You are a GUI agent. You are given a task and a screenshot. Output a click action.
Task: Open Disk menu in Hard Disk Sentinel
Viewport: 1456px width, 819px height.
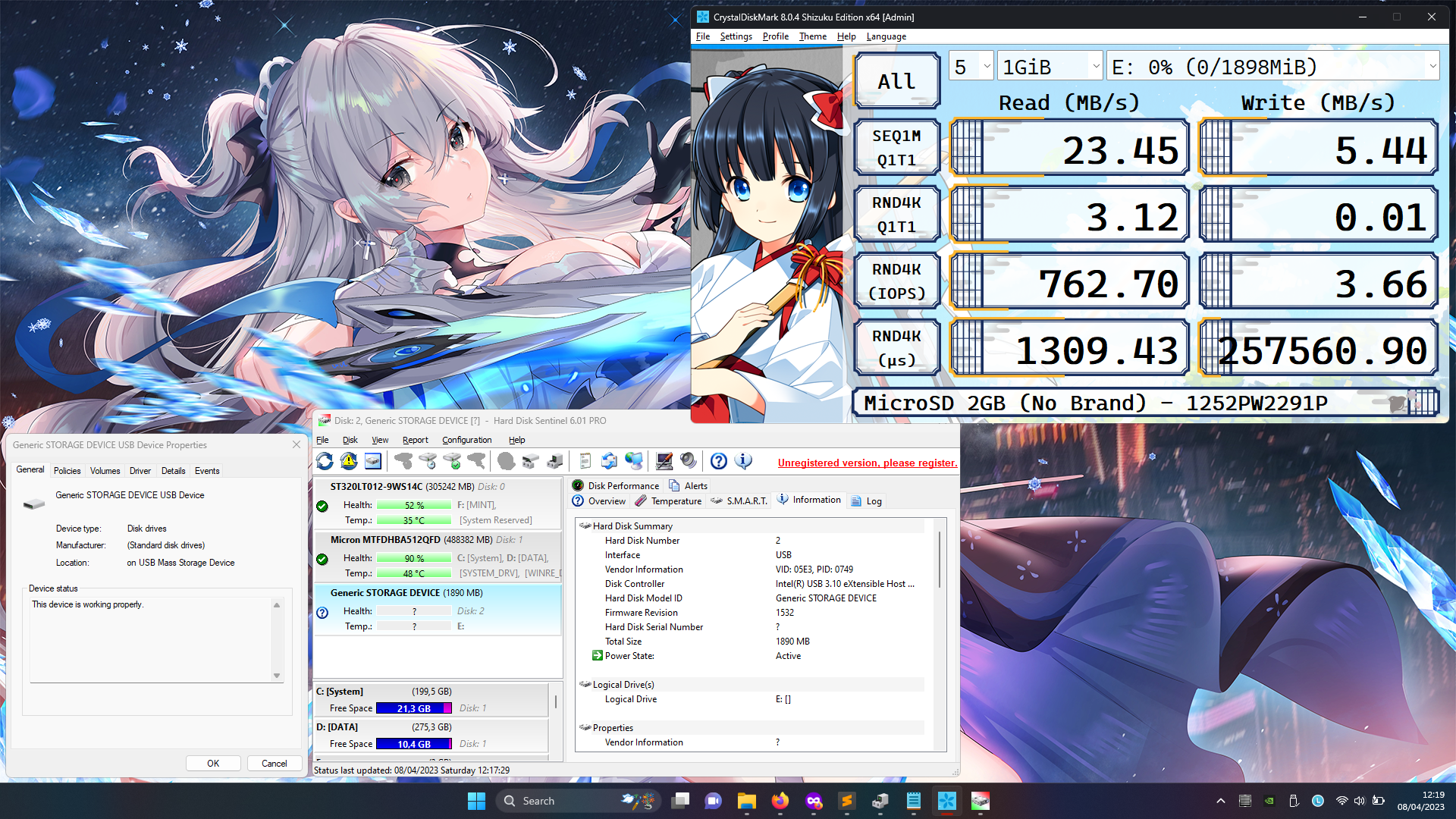[350, 440]
